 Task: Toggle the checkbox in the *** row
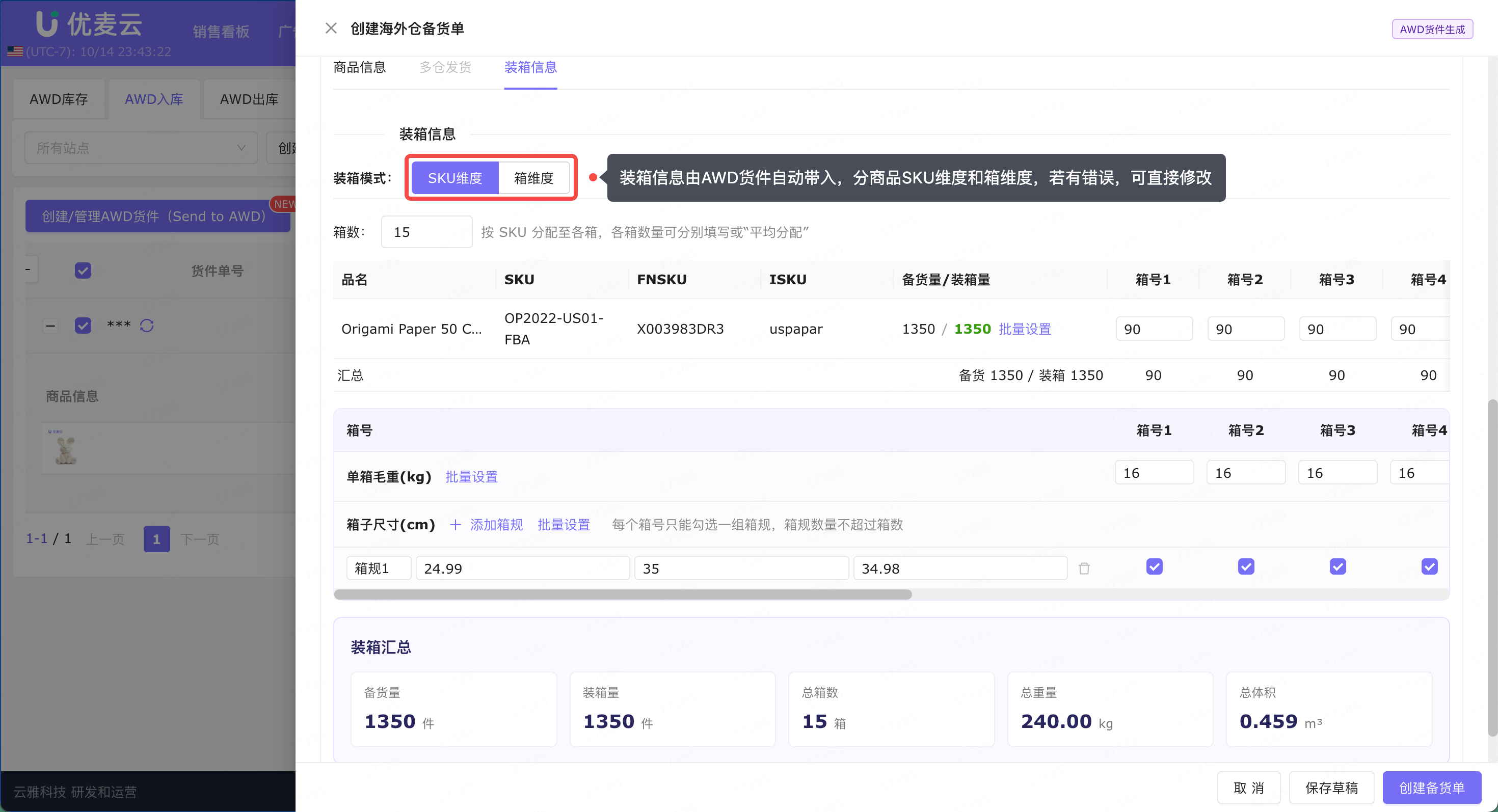point(83,326)
